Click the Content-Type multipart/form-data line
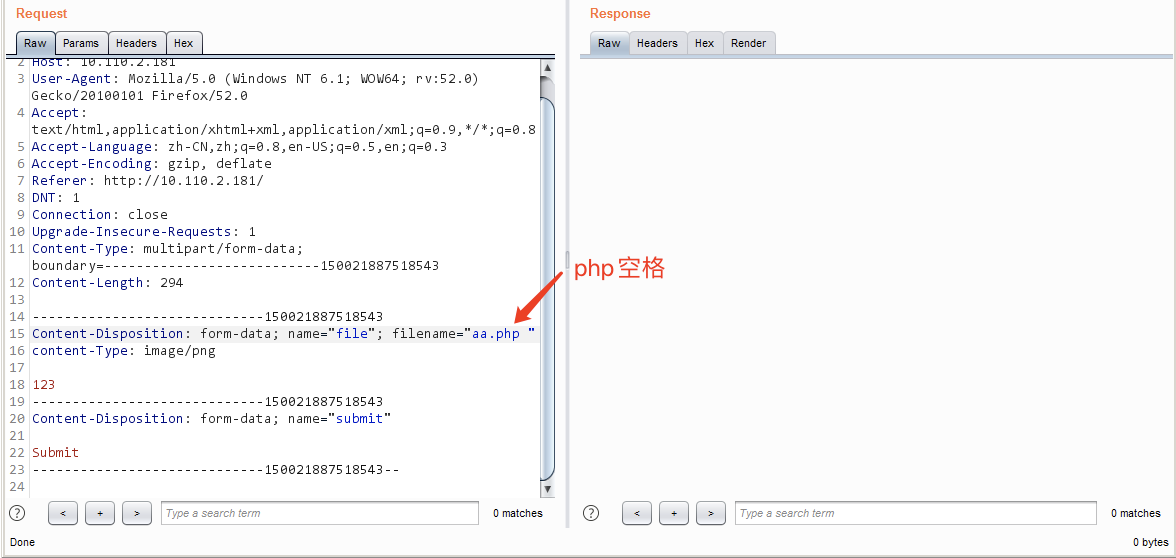 click(235, 257)
